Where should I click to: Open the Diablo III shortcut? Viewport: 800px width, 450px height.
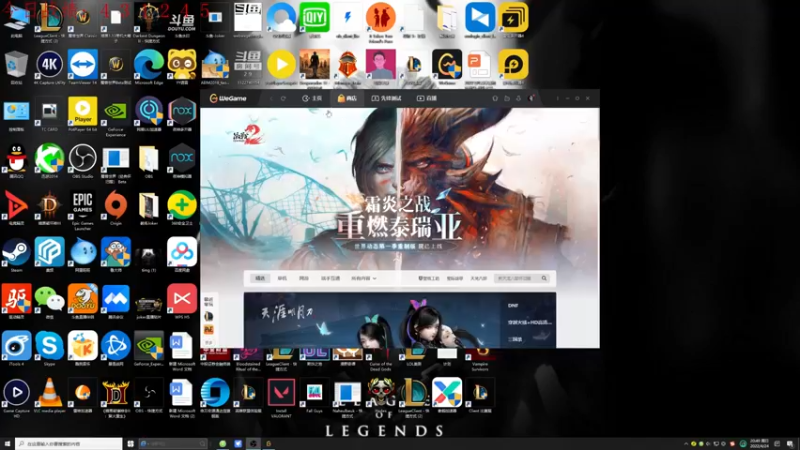click(x=49, y=208)
